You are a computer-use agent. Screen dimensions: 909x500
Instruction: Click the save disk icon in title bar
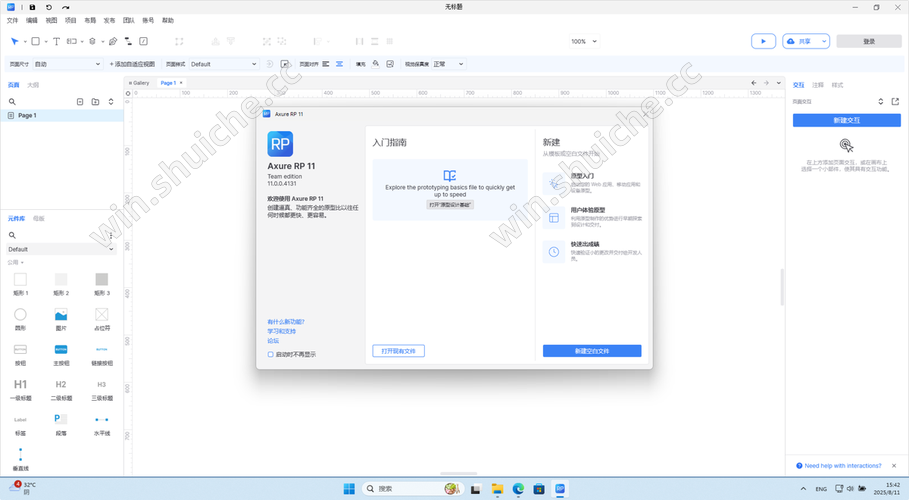(32, 7)
